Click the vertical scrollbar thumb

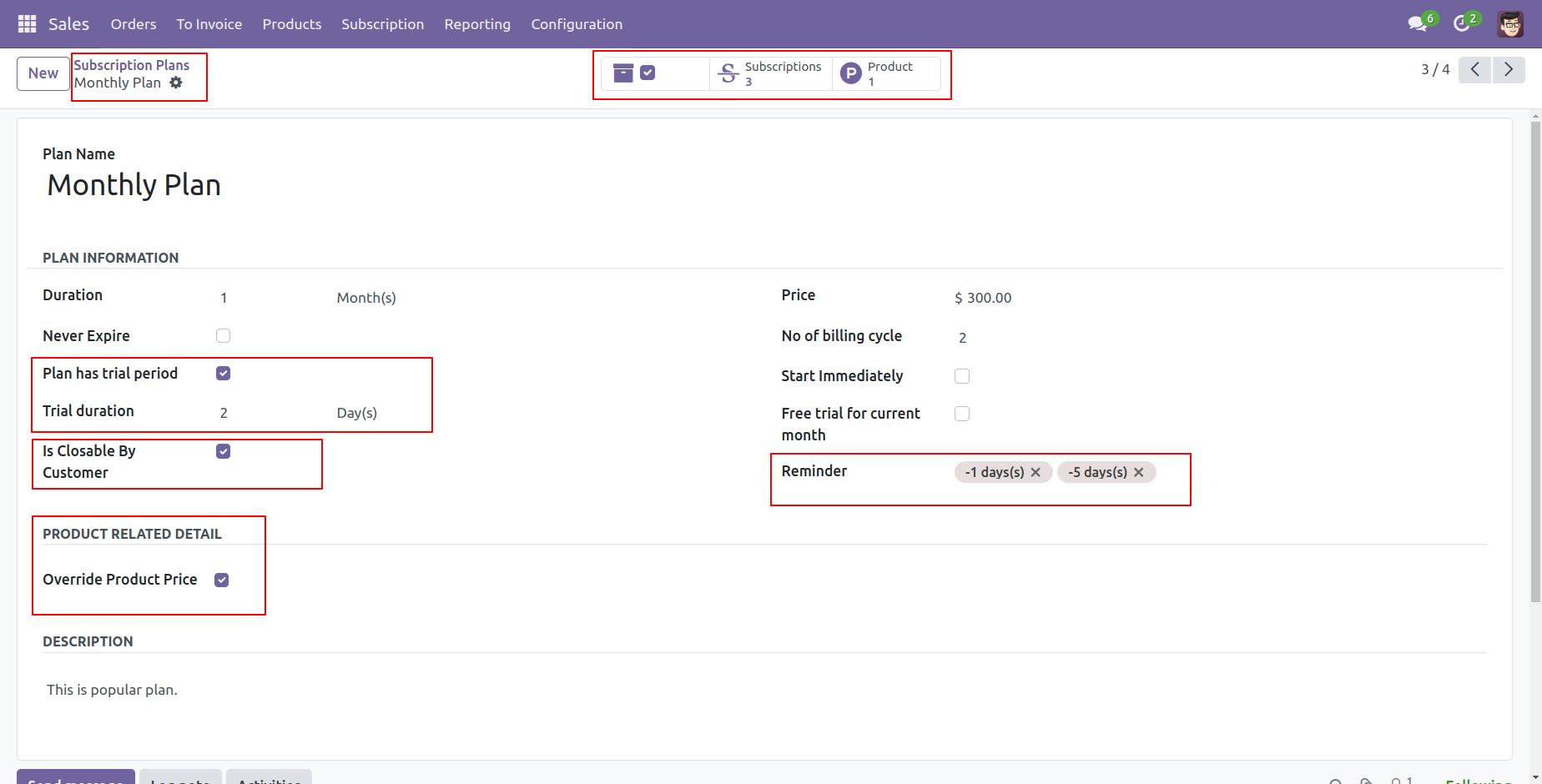click(x=1535, y=361)
